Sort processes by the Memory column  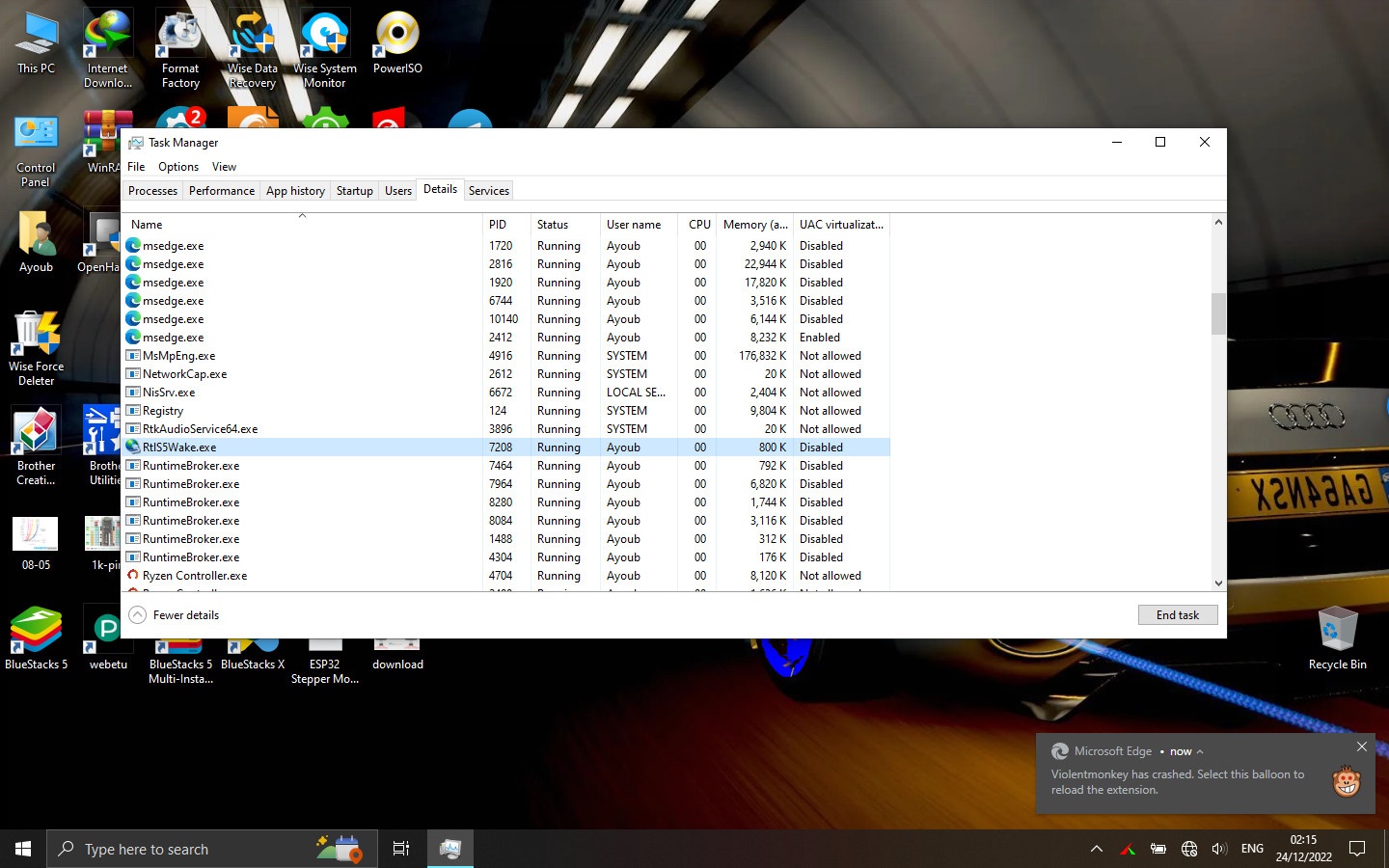click(755, 224)
